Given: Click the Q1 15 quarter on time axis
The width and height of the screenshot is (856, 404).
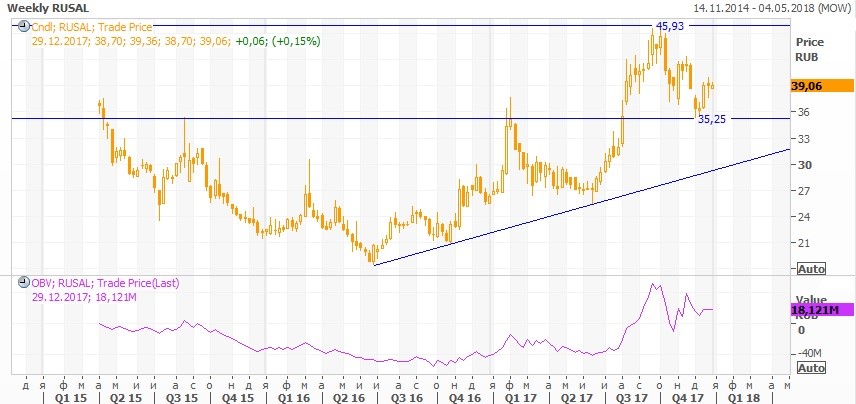Looking at the screenshot, I should pos(60,396).
